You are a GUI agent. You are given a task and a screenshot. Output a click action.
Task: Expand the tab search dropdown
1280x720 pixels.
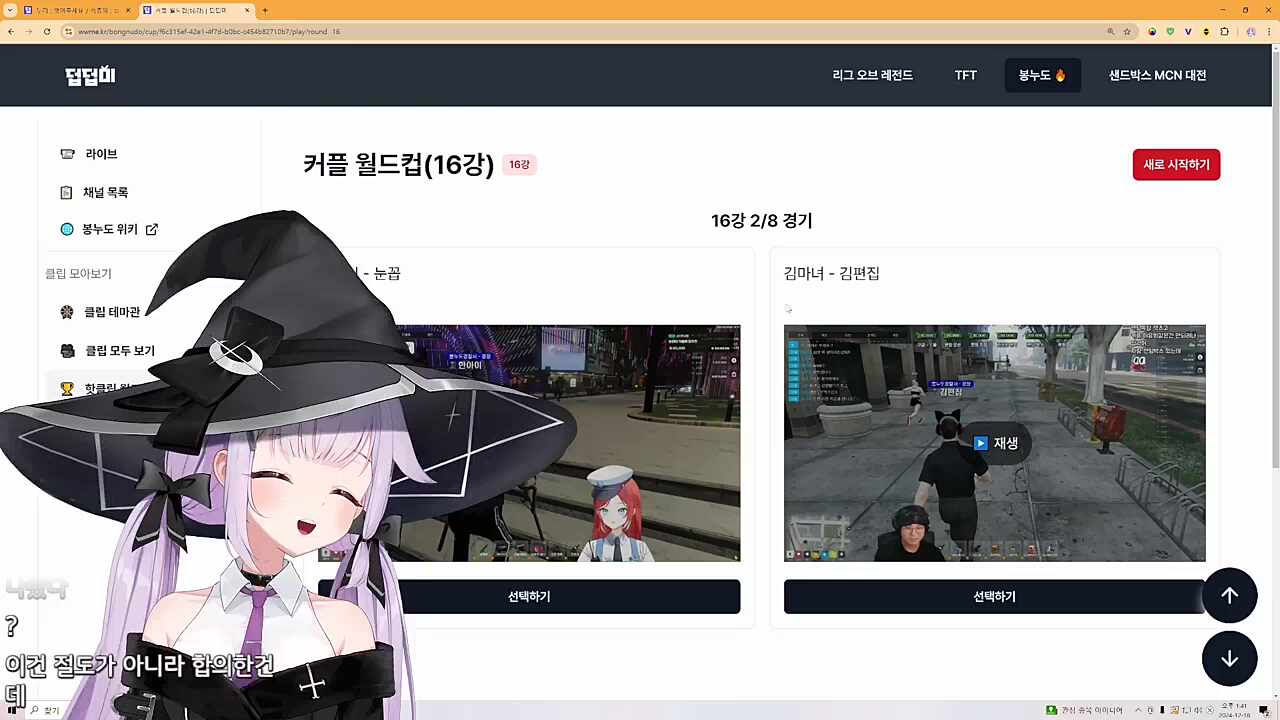coord(9,10)
